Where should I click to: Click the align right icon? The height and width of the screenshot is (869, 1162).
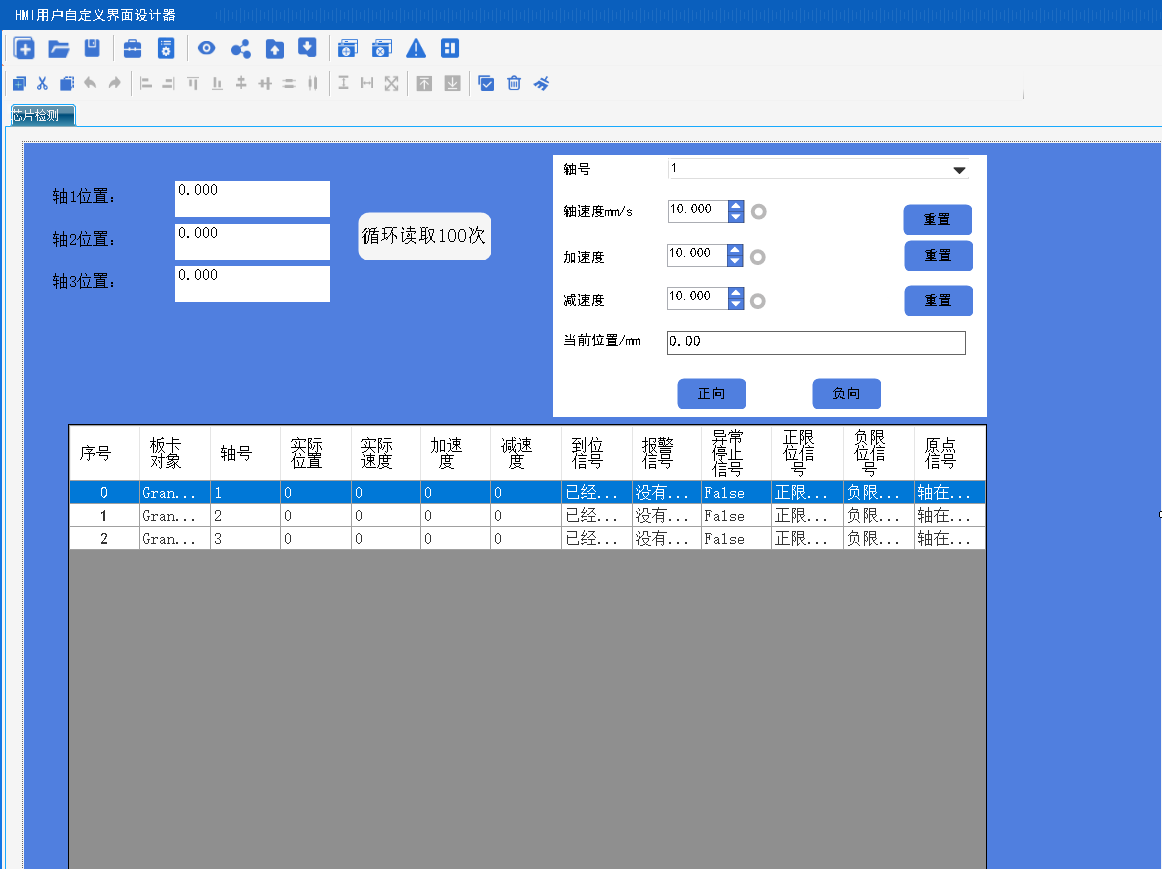tap(168, 84)
